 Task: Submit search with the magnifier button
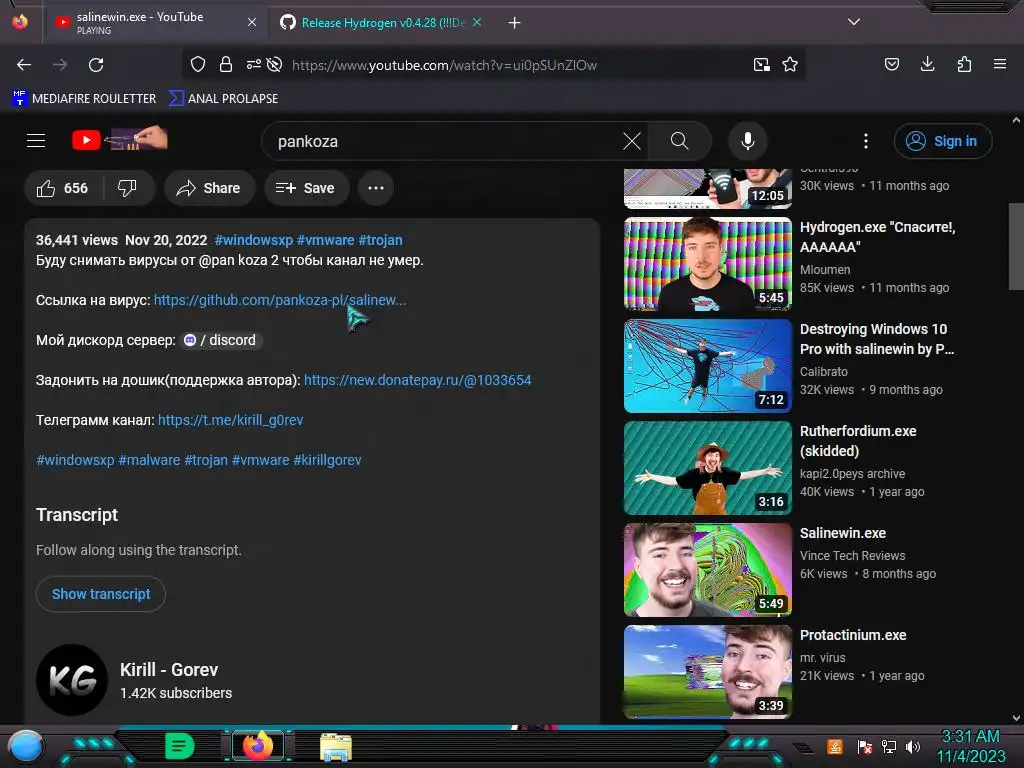pyautogui.click(x=679, y=141)
